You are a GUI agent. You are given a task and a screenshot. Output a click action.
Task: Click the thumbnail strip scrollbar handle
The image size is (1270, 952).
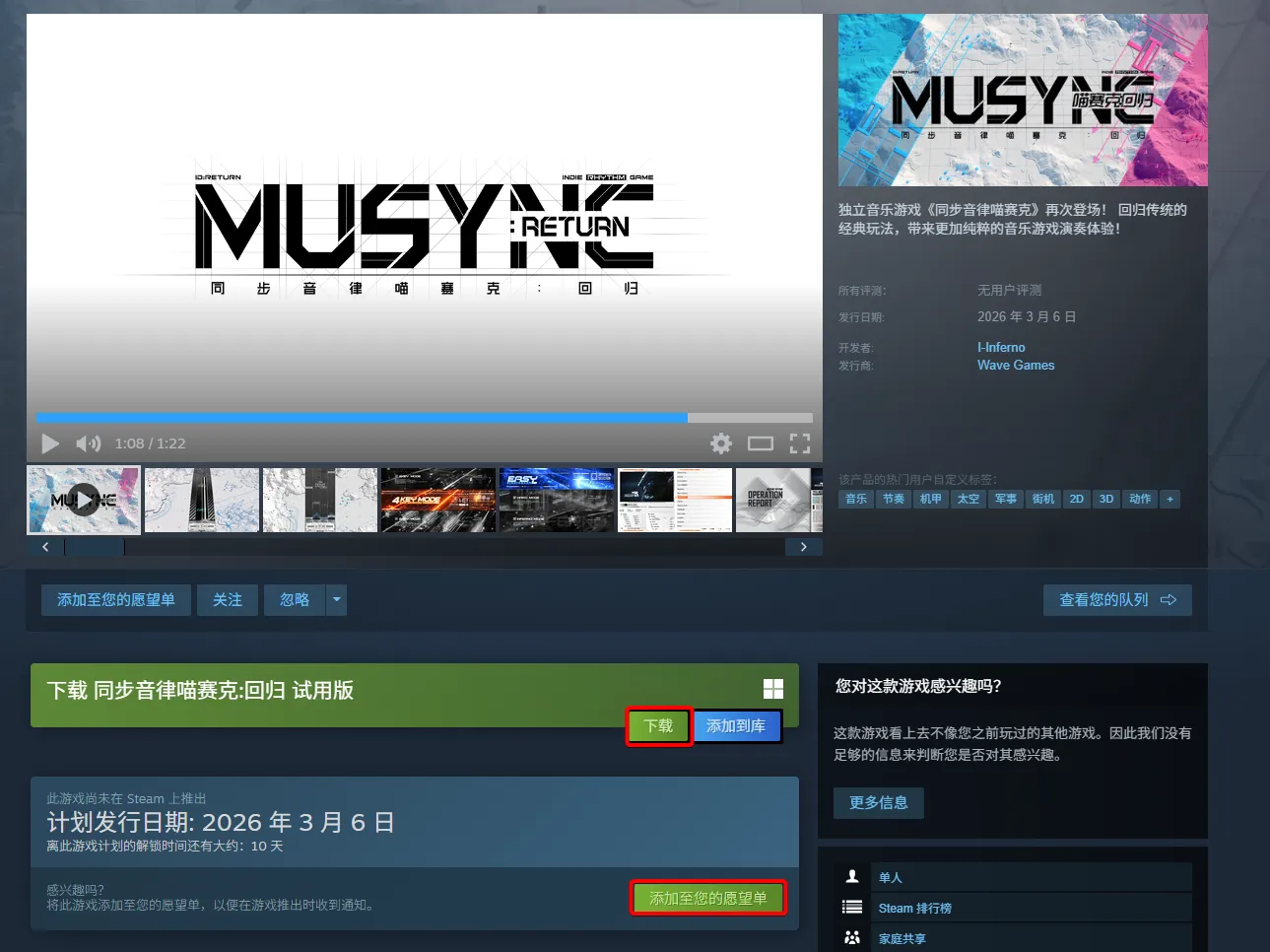tap(95, 547)
